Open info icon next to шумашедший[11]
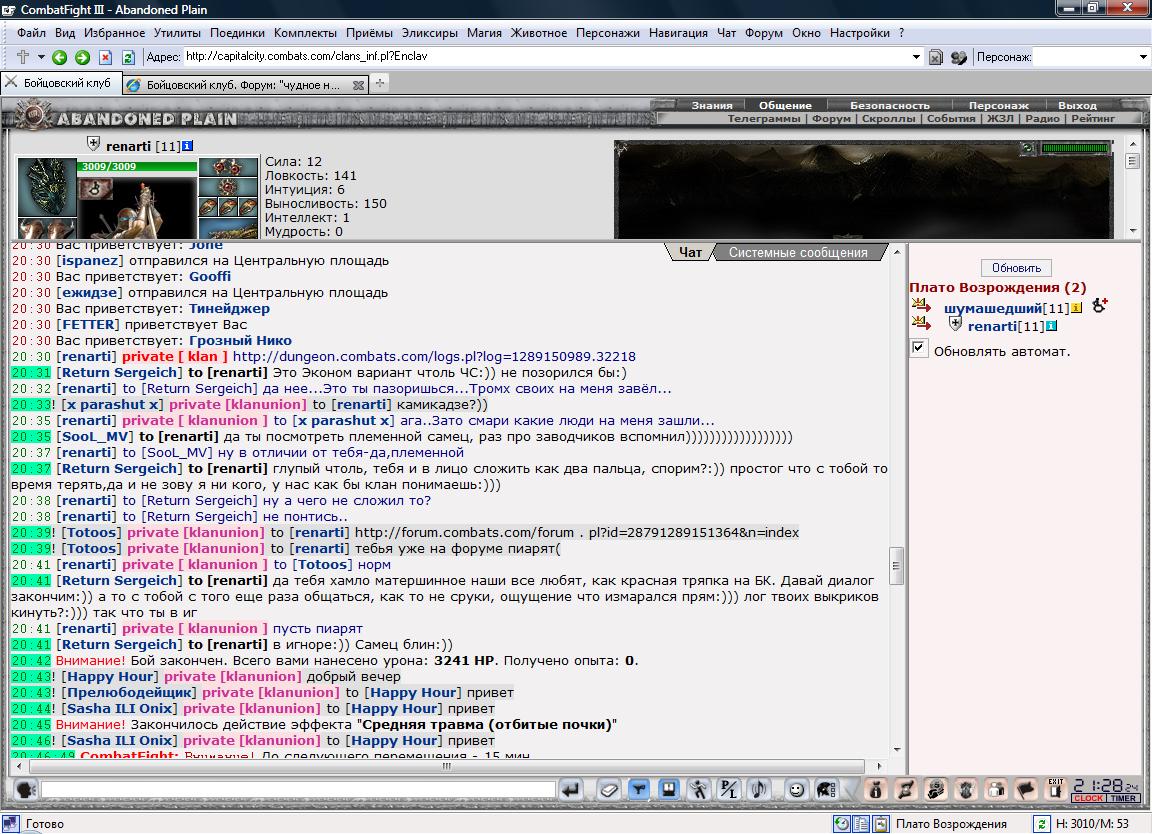Image resolution: width=1152 pixels, height=834 pixels. click(1076, 309)
